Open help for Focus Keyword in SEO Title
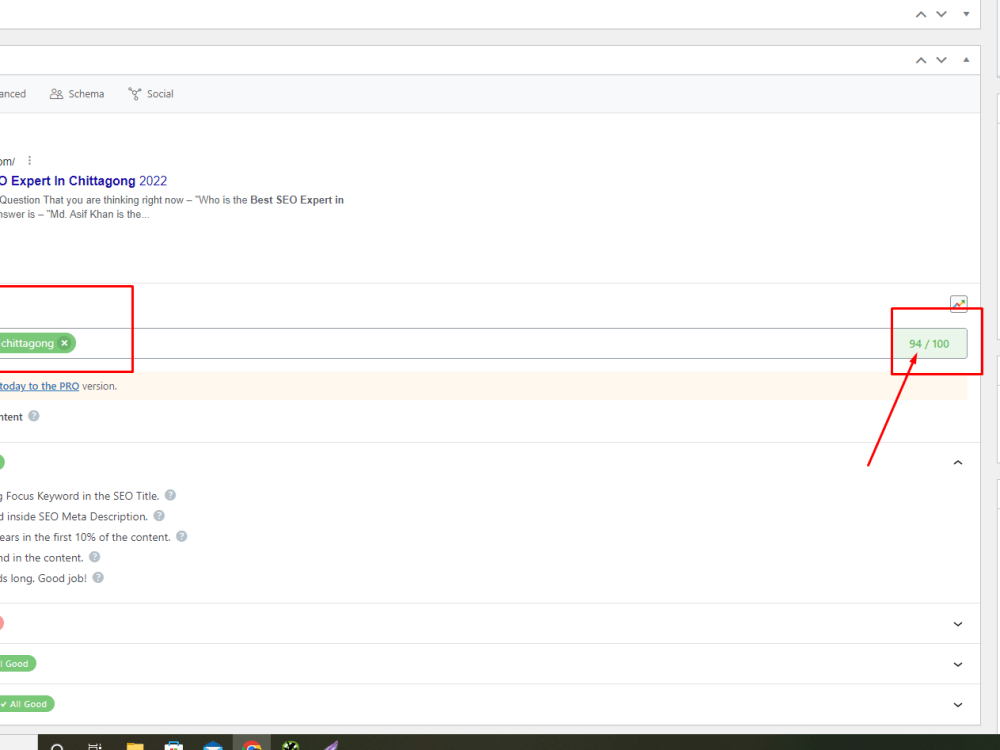Viewport: 1000px width, 750px height. point(170,495)
